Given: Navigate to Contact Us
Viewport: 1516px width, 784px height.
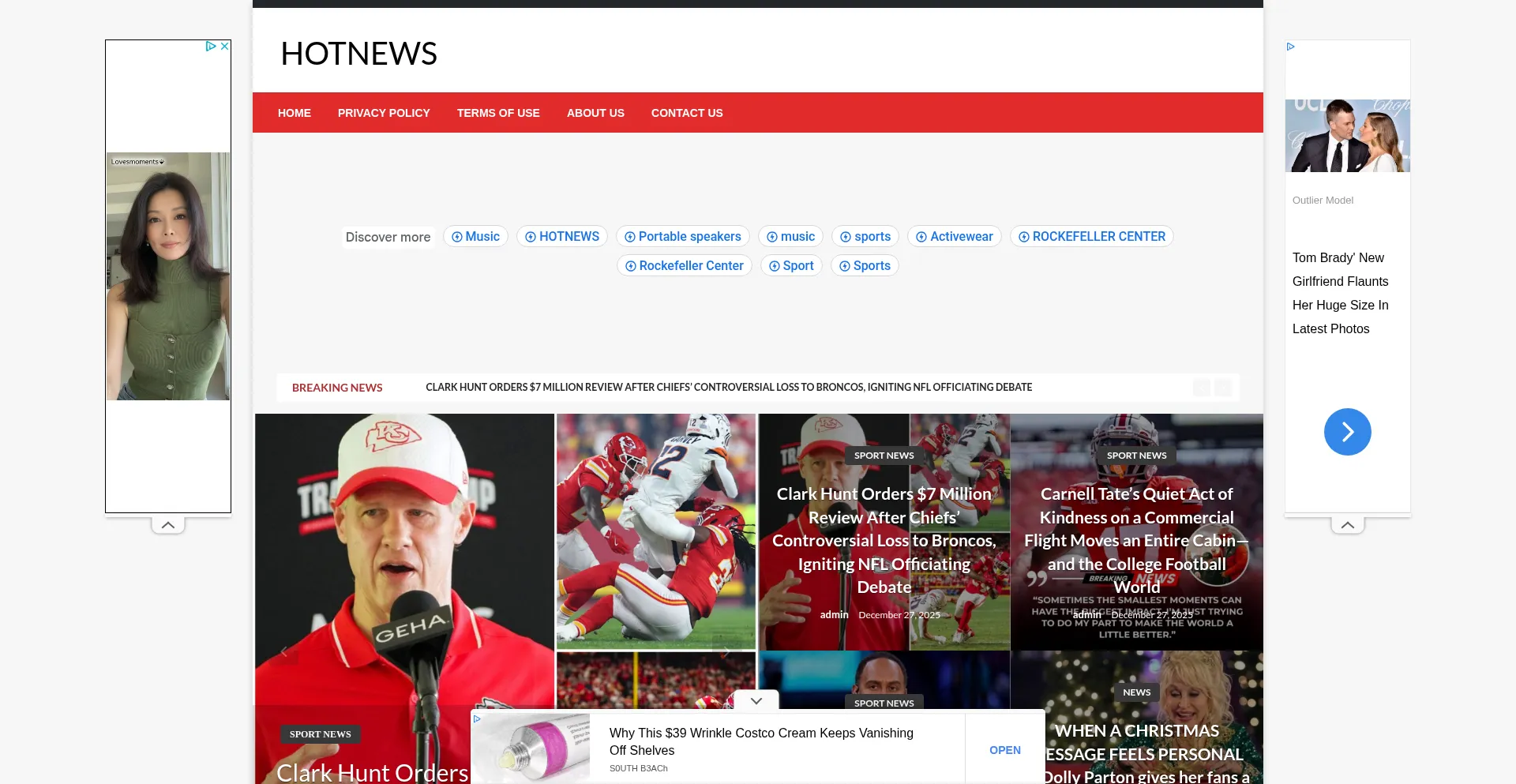Looking at the screenshot, I should (x=686, y=113).
